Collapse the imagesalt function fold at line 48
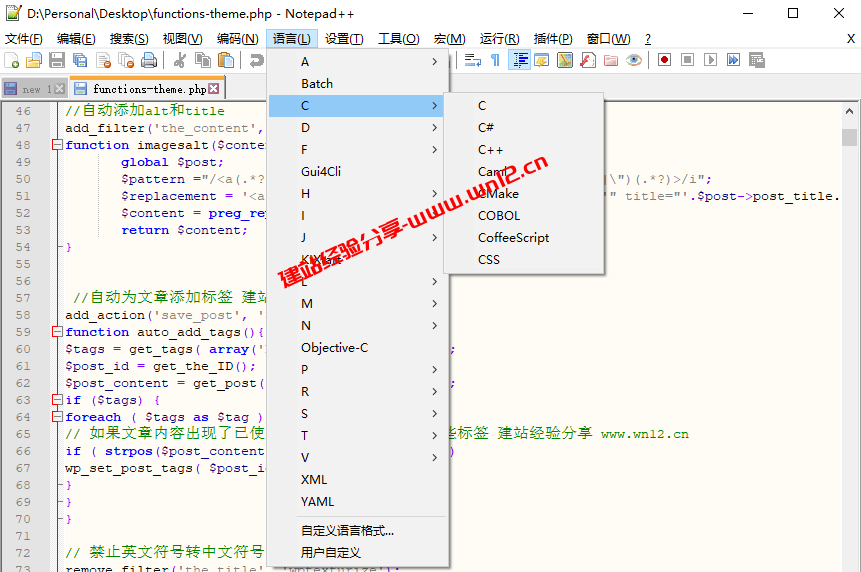 tap(57, 145)
